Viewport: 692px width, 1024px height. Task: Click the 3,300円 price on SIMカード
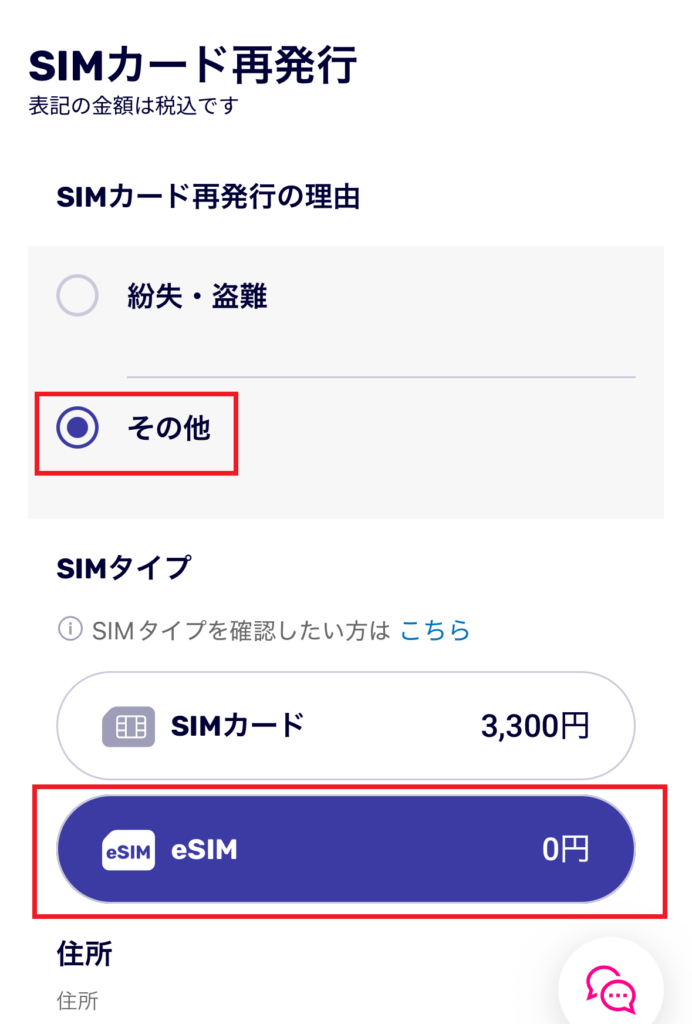pos(535,727)
